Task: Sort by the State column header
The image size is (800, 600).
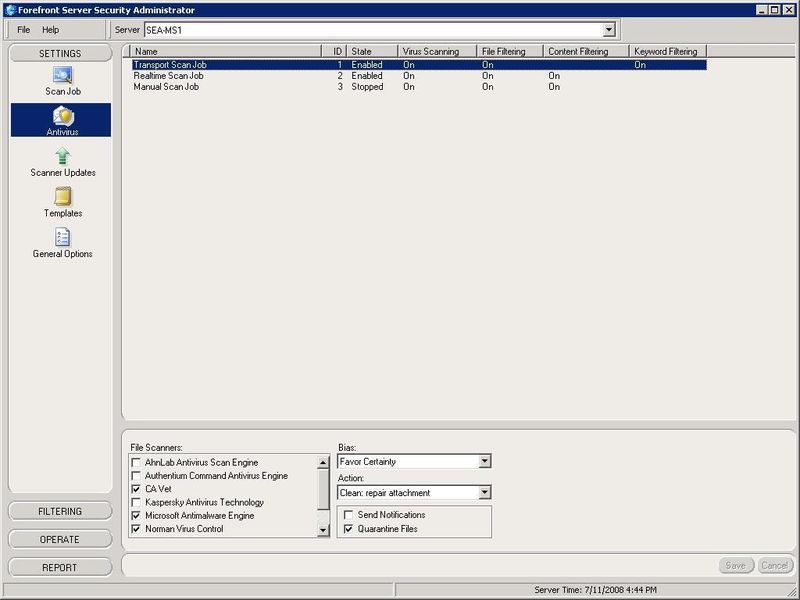Action: (x=372, y=52)
